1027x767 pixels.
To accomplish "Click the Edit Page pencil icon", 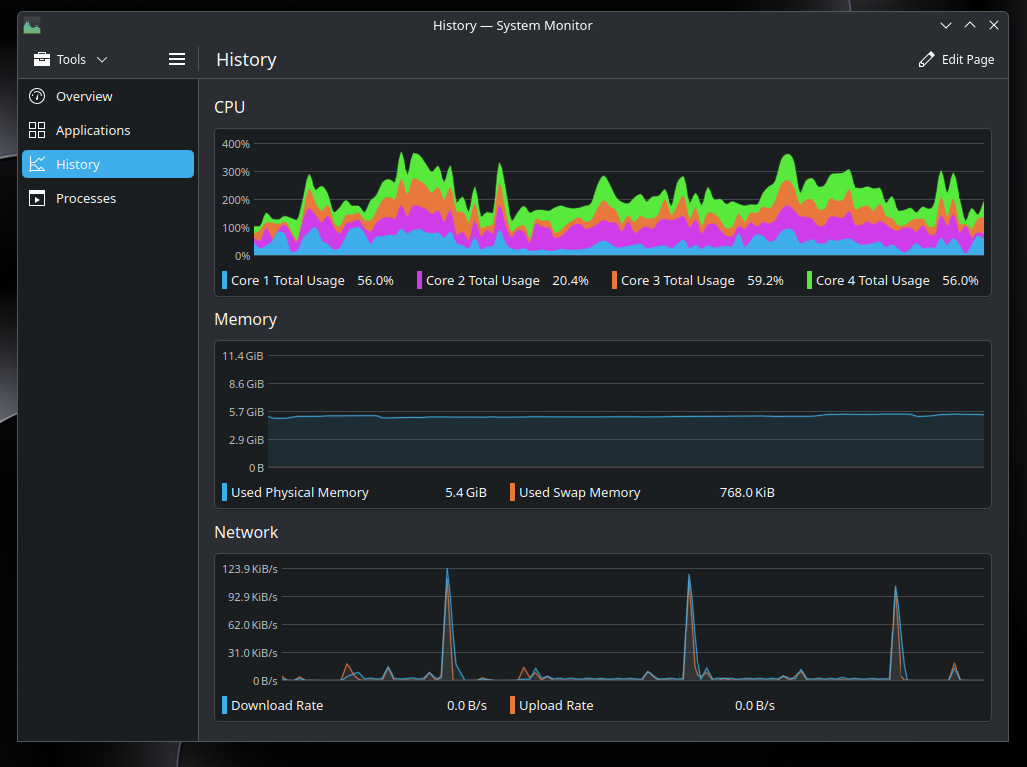I will coord(926,60).
